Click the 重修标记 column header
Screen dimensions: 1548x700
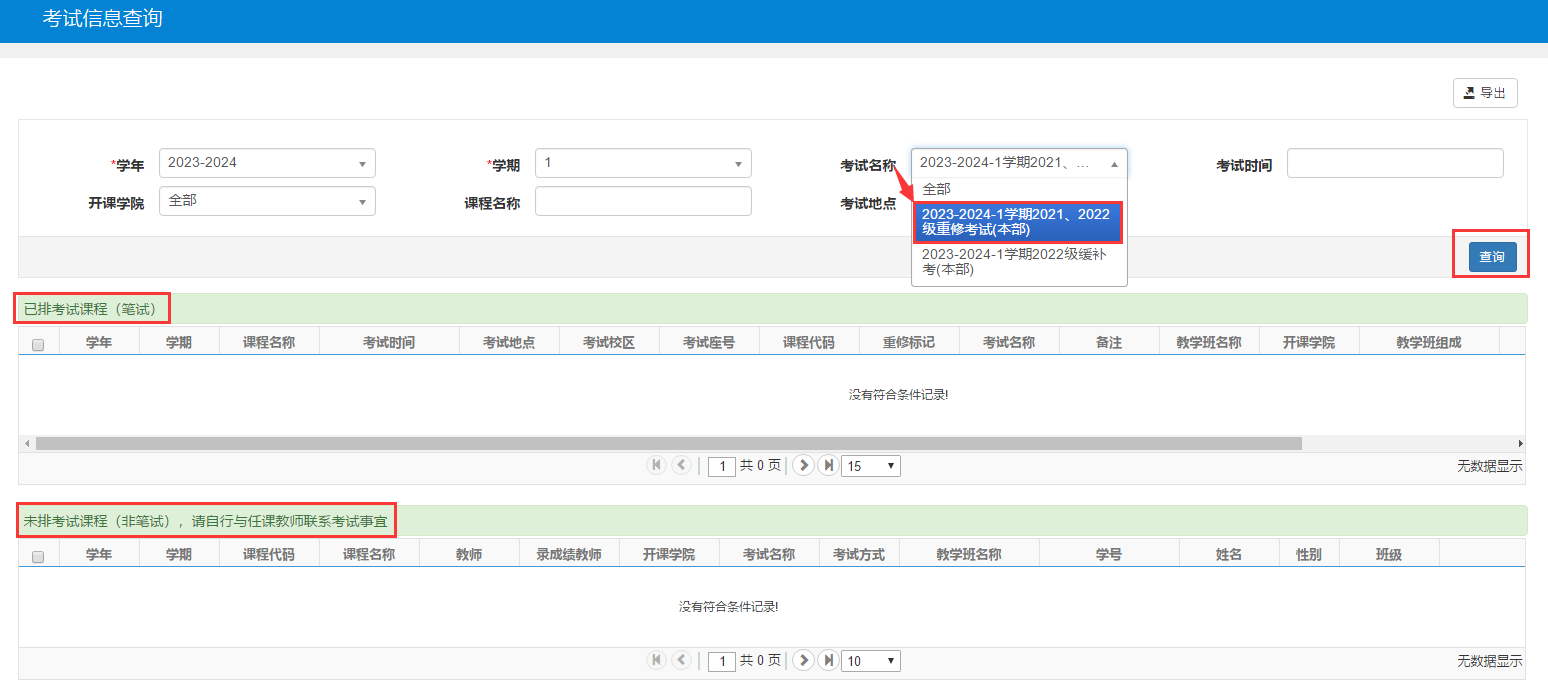[909, 342]
